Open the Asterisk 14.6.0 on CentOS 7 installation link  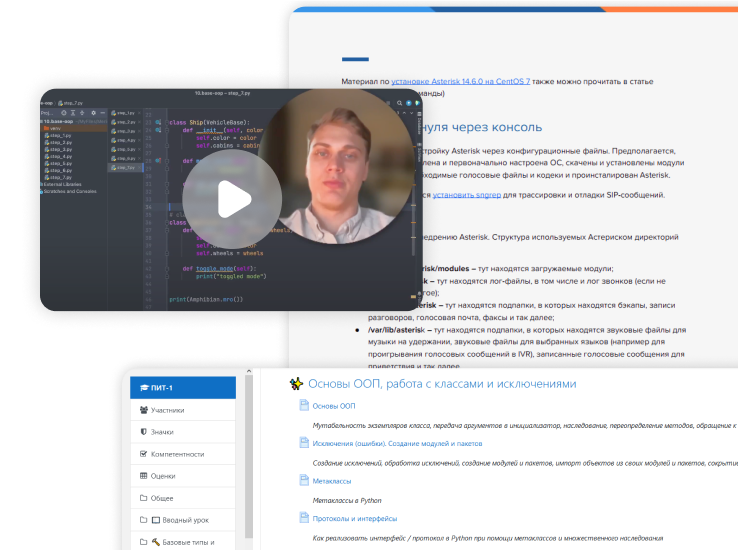pyautogui.click(x=460, y=81)
